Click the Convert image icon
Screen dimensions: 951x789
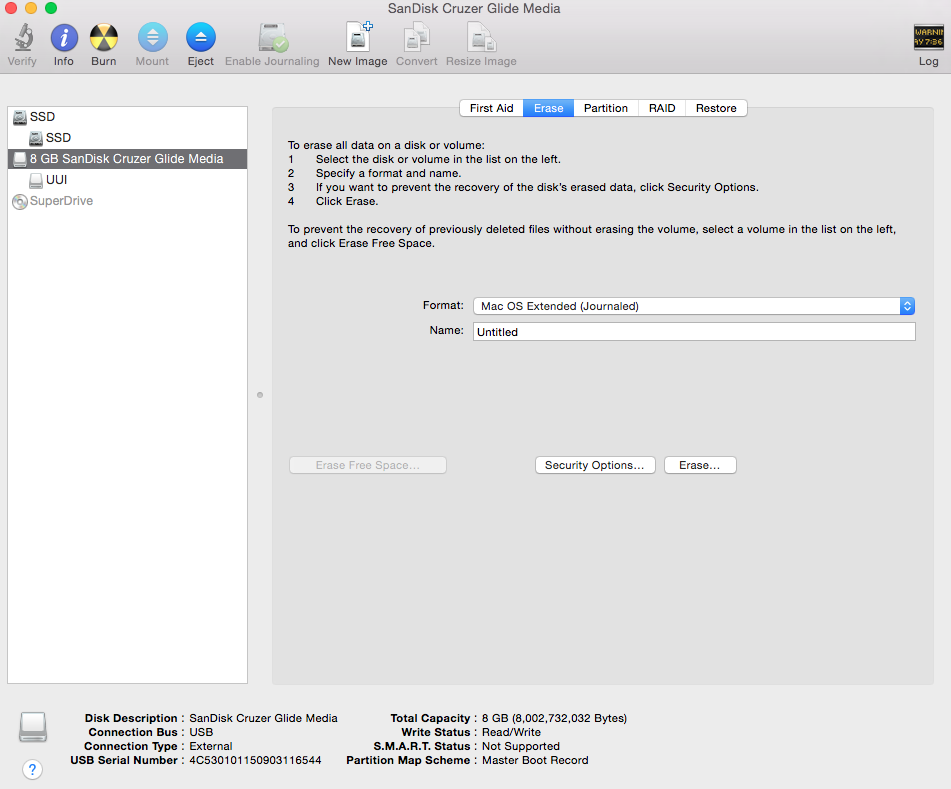click(x=417, y=38)
